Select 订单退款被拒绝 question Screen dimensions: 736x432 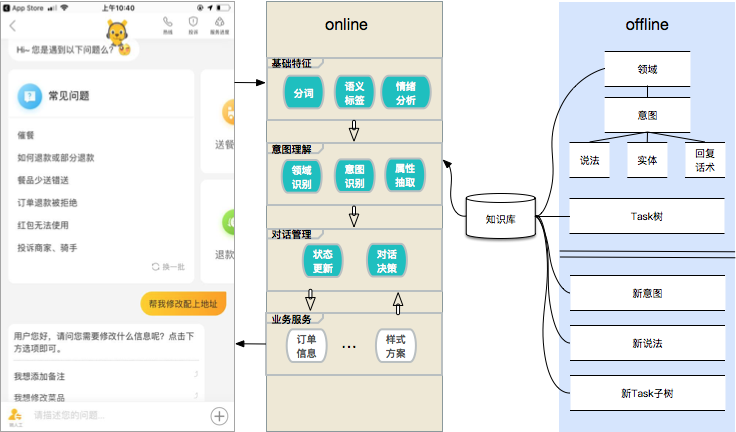pos(47,203)
